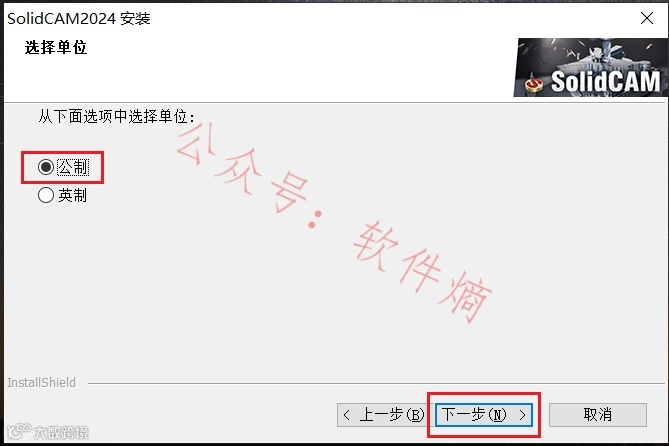Viewport: 669px width, 446px height.
Task: Click the red SolidCAM emblem icon
Action: (534, 83)
